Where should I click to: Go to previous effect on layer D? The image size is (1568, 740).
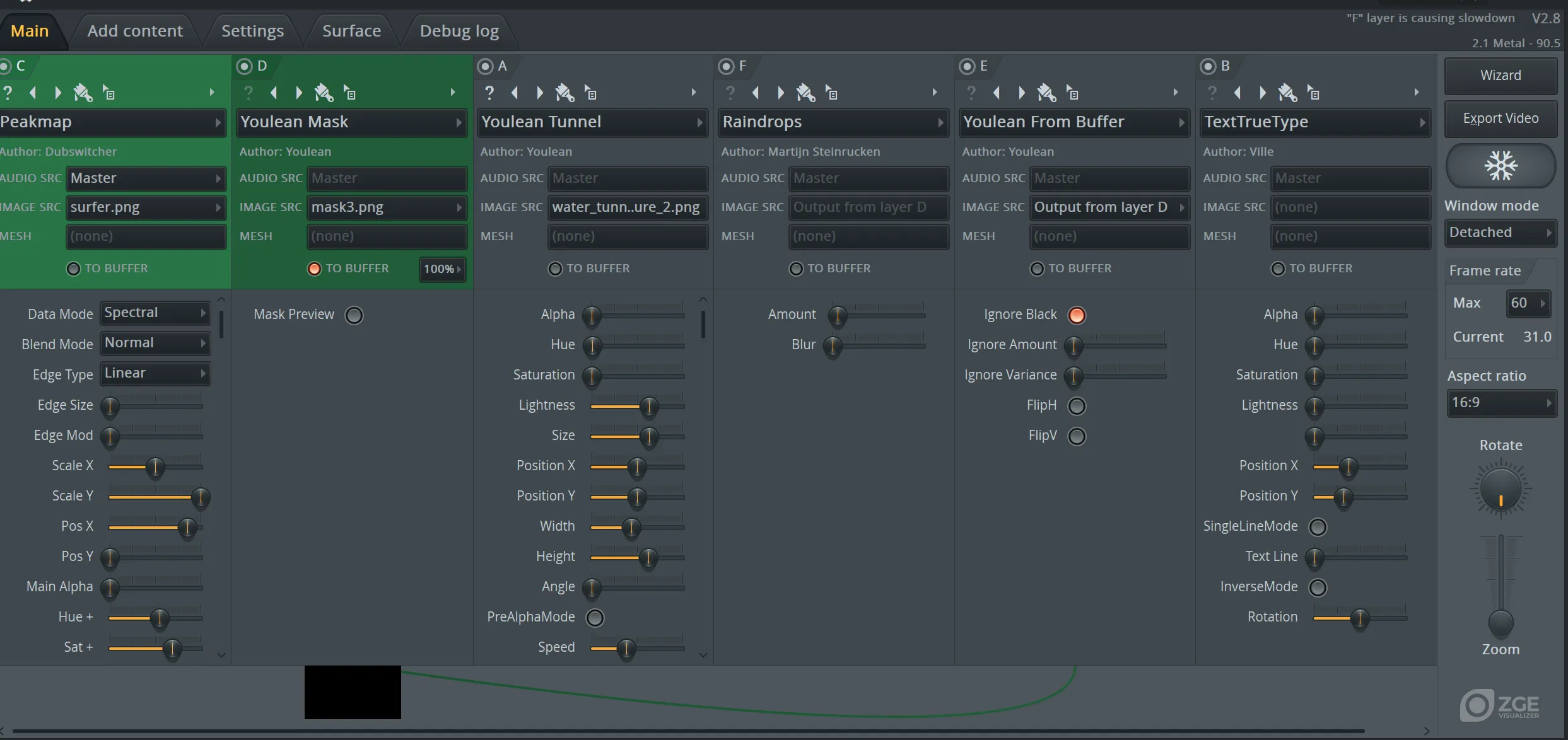pos(274,93)
